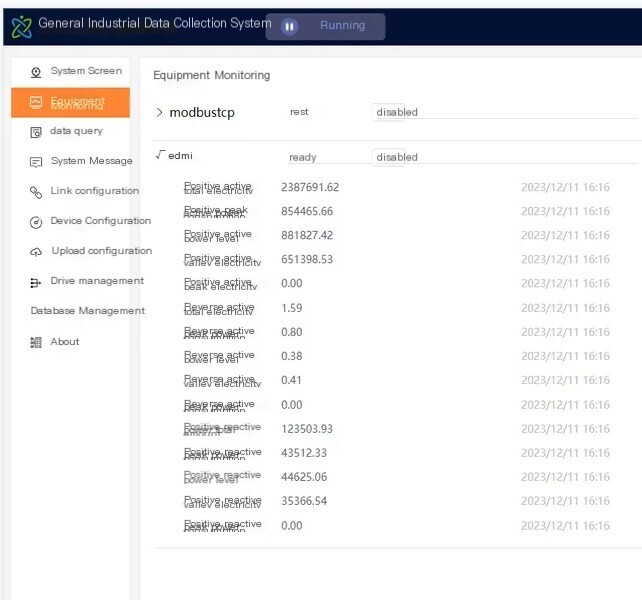Click the Device Configuration gauge icon
Image resolution: width=642 pixels, height=600 pixels.
[x=36, y=222]
